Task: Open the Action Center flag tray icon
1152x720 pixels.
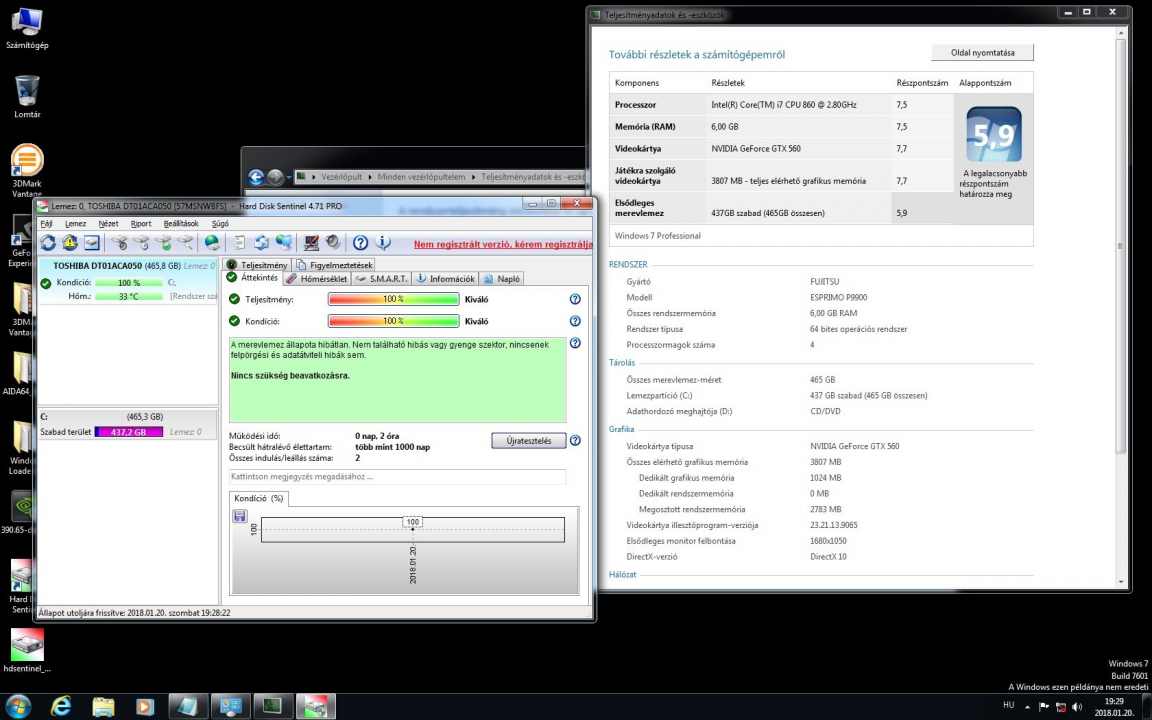Action: click(x=1044, y=707)
